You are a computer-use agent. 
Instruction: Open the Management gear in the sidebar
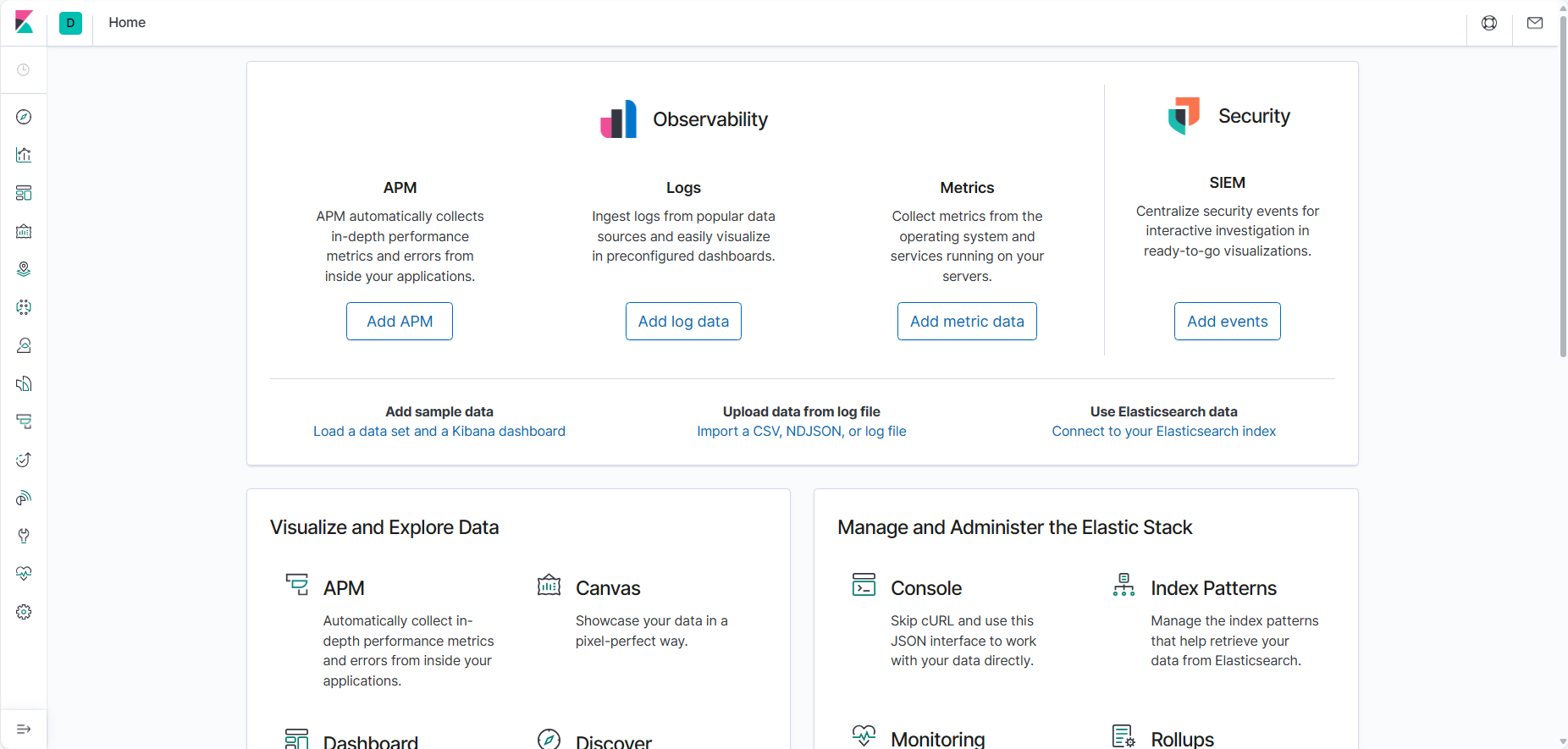[x=24, y=612]
